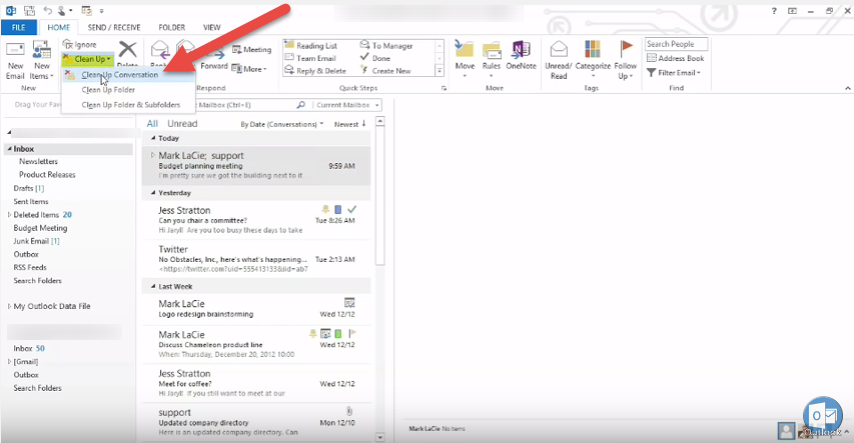Switch to the FOLDER tab
This screenshot has width=854, height=443.
pos(172,27)
